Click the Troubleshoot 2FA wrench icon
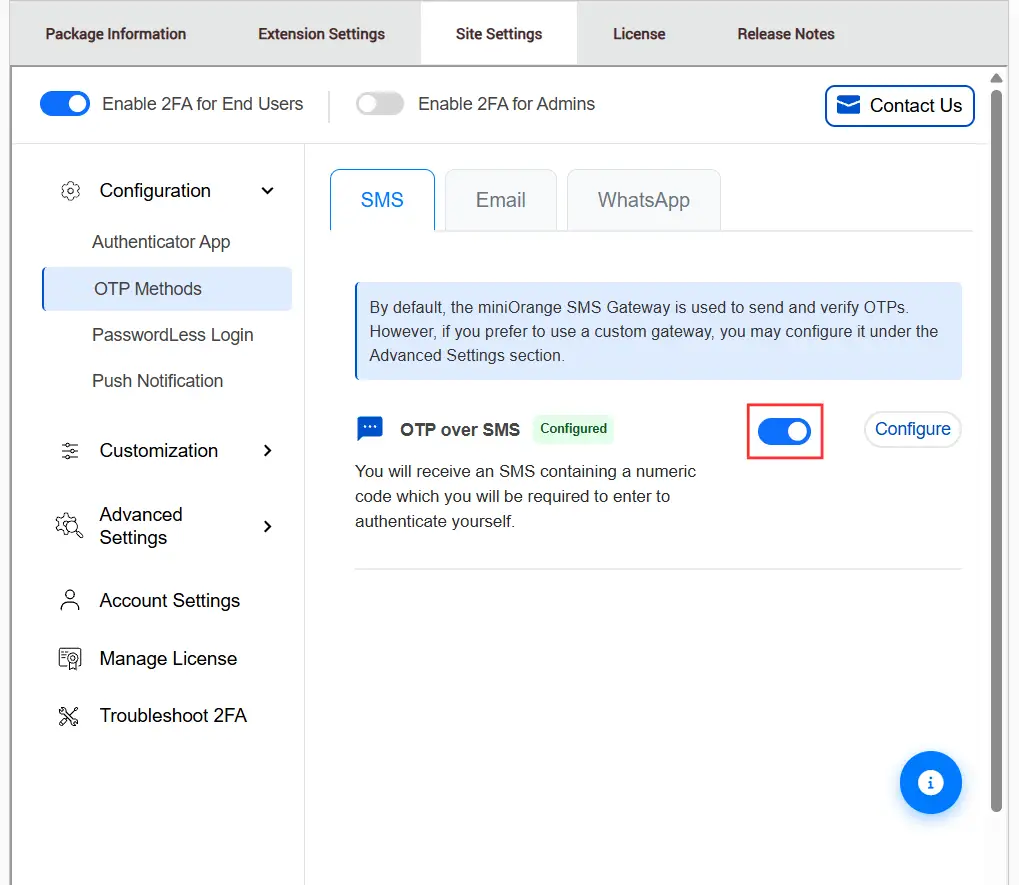The height and width of the screenshot is (885, 1019). click(x=68, y=715)
